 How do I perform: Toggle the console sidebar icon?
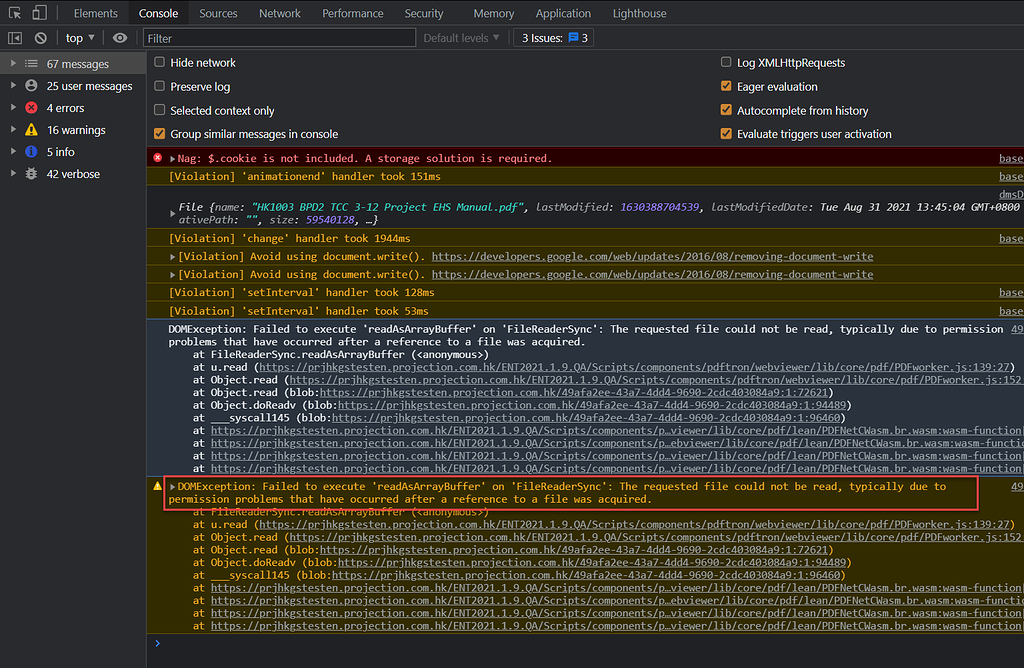coord(15,38)
